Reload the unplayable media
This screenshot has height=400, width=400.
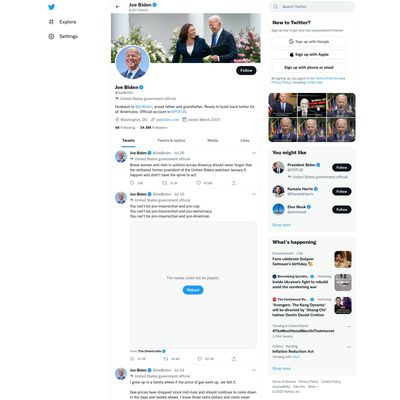[x=193, y=290]
